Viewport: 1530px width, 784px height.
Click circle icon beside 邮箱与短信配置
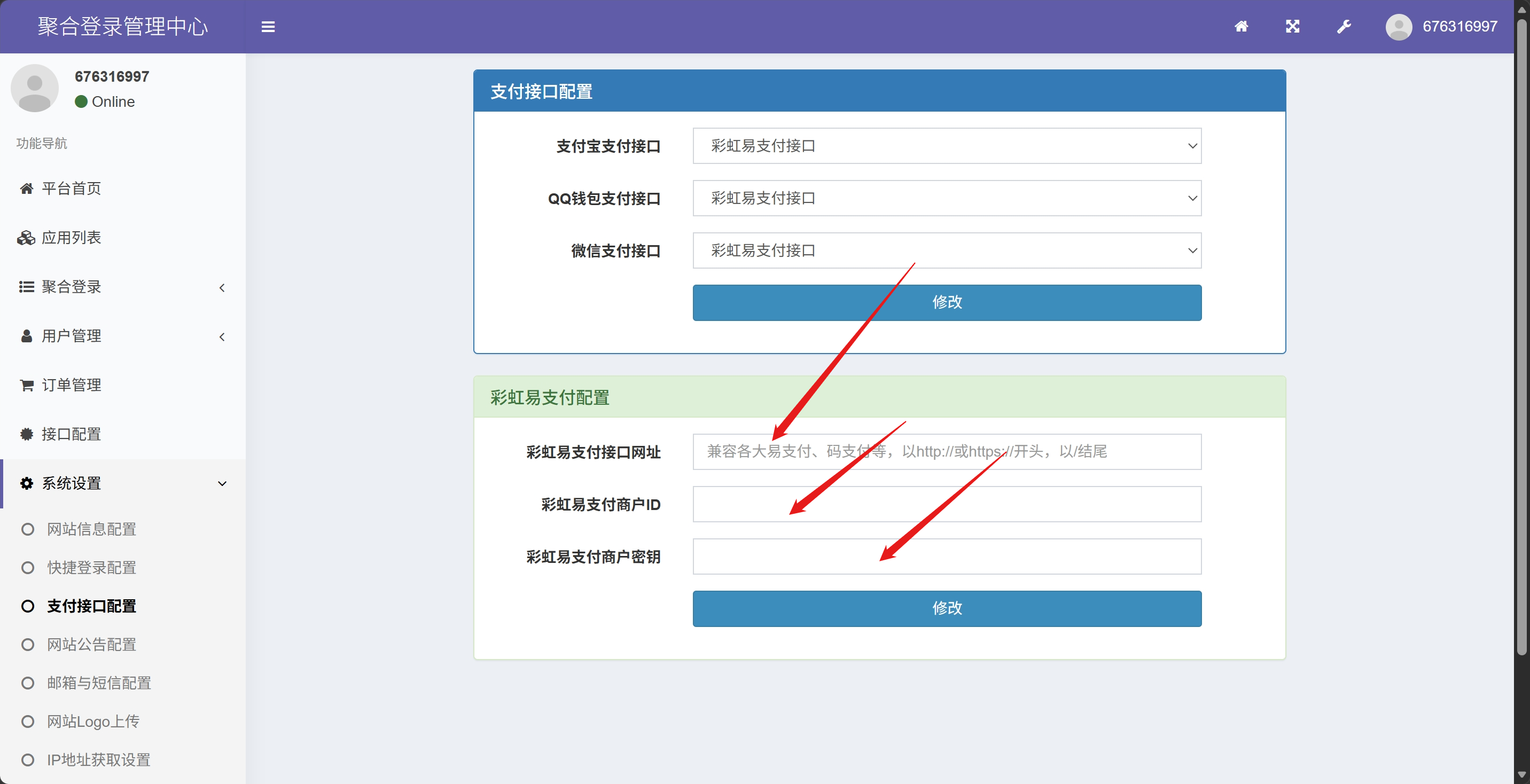point(28,683)
